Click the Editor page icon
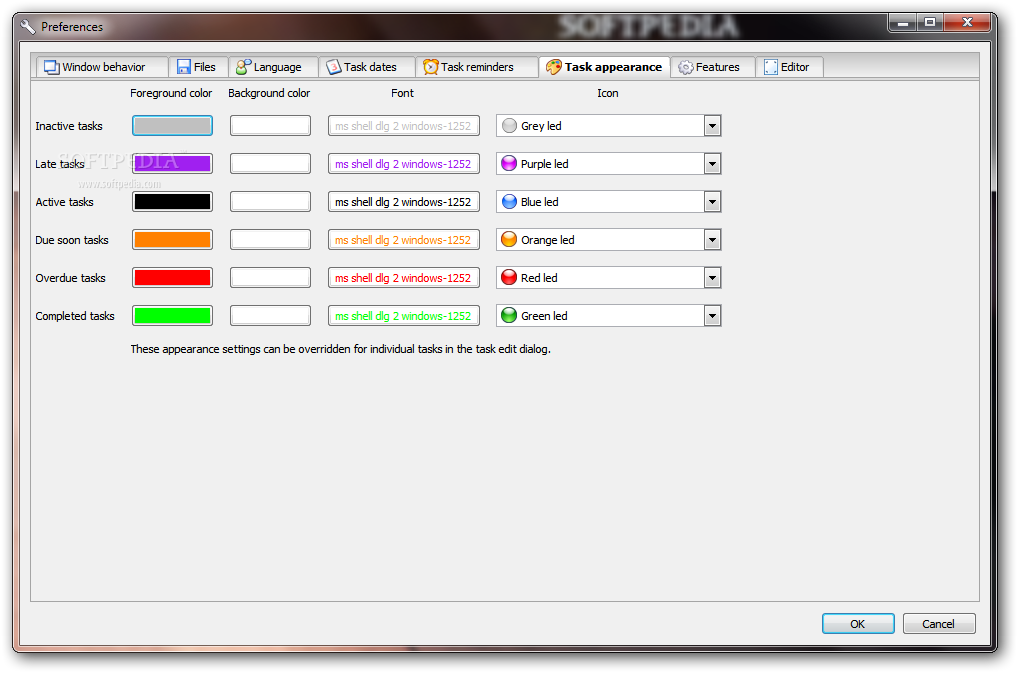Viewport: 1018px width, 673px height. 771,67
